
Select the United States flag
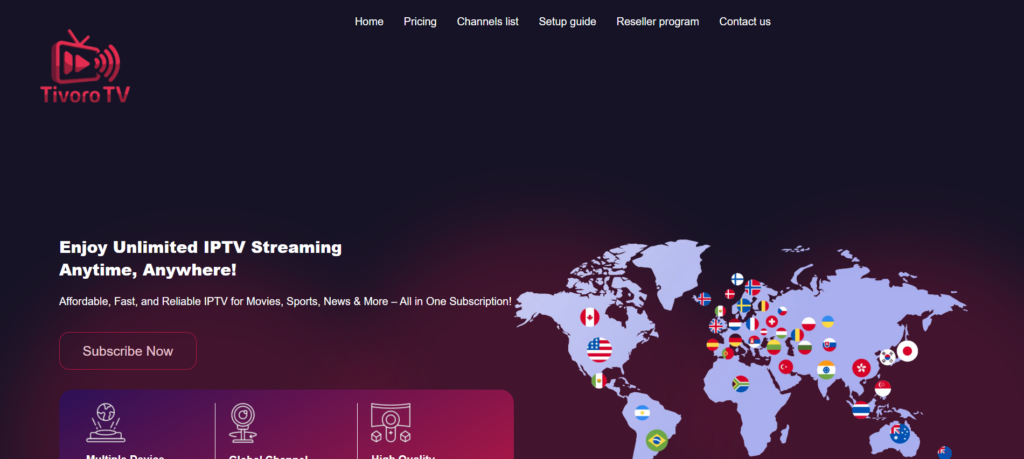[x=600, y=350]
